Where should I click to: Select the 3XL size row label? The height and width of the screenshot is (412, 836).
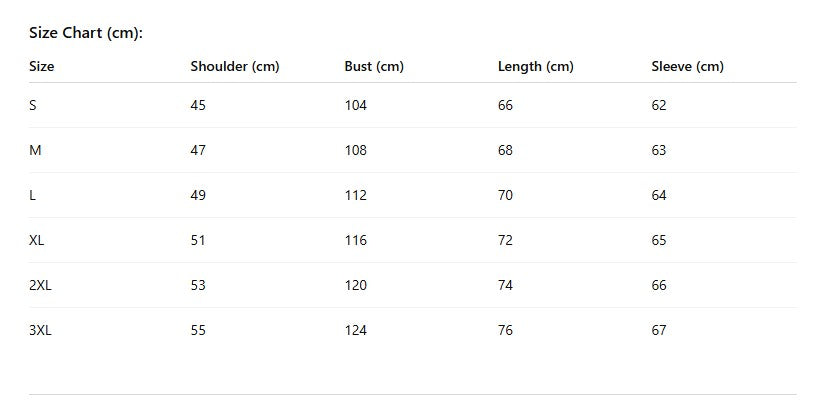[x=40, y=330]
